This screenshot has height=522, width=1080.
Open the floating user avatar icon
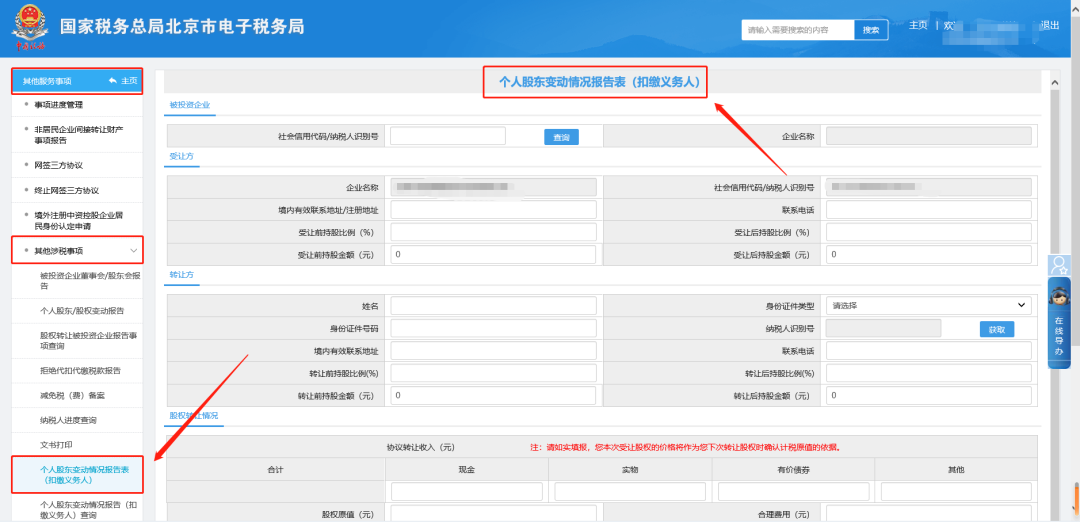(x=1059, y=265)
